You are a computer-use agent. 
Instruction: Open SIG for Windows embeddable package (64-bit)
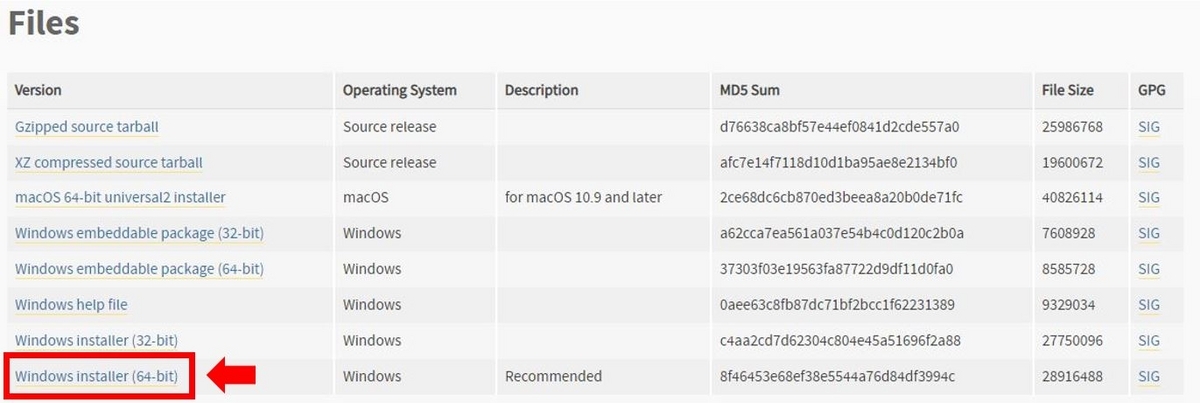tap(1149, 269)
